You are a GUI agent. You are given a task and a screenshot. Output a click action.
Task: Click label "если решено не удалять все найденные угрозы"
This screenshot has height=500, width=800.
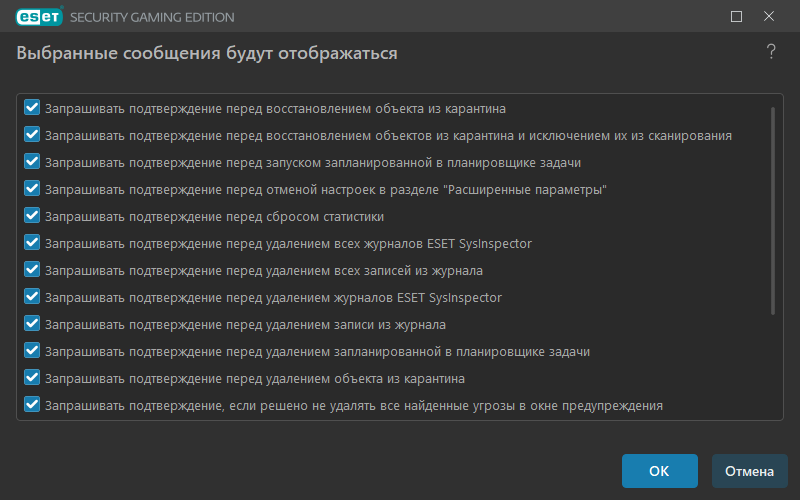(x=372, y=406)
